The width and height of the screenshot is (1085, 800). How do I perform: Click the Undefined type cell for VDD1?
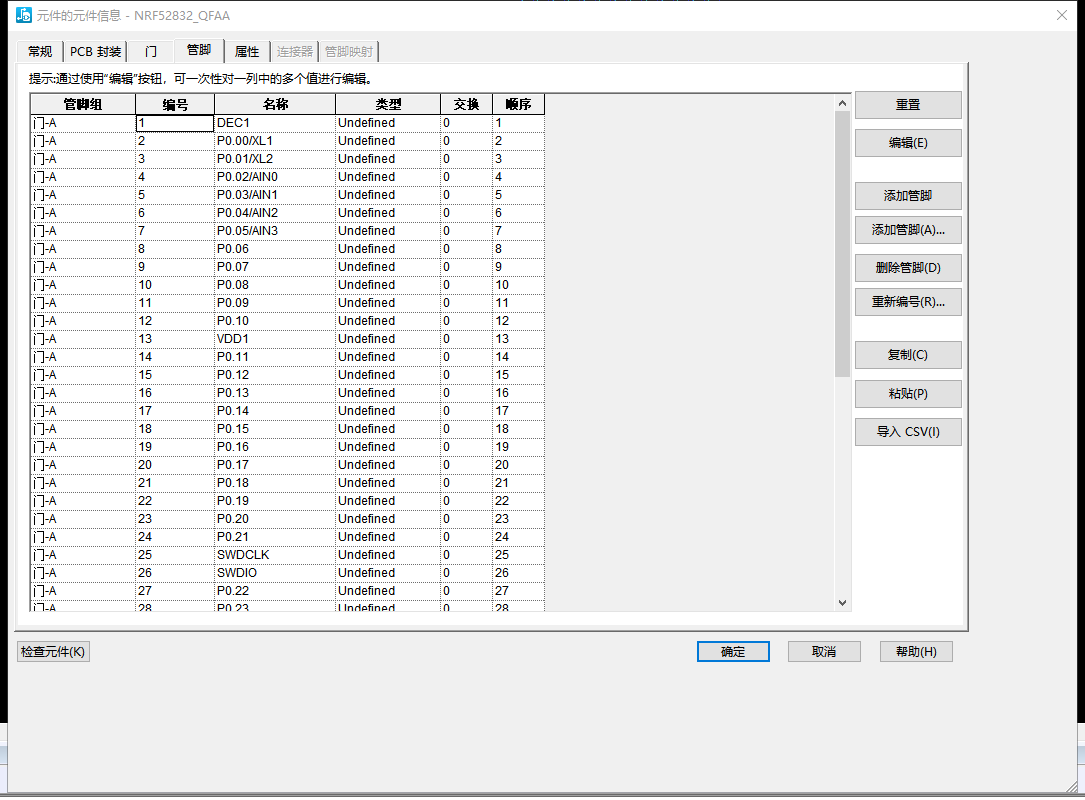pos(388,339)
